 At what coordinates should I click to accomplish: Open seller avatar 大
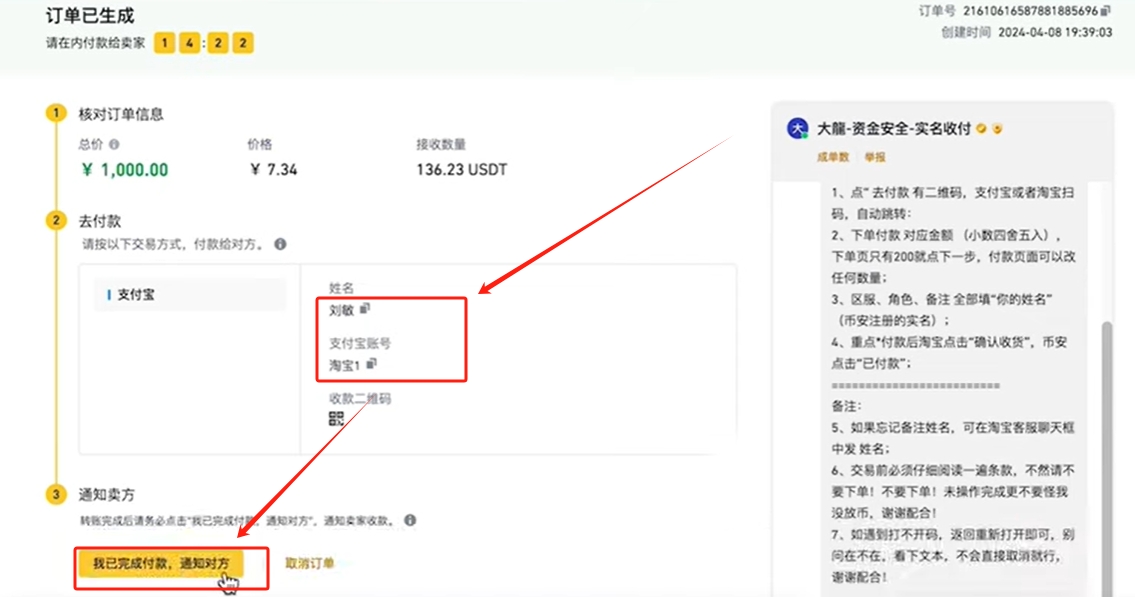pos(798,129)
